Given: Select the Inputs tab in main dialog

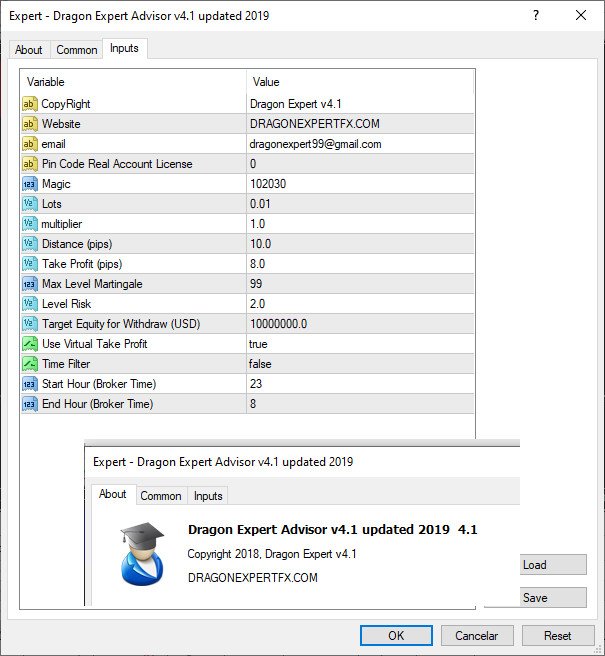Looking at the screenshot, I should [124, 49].
